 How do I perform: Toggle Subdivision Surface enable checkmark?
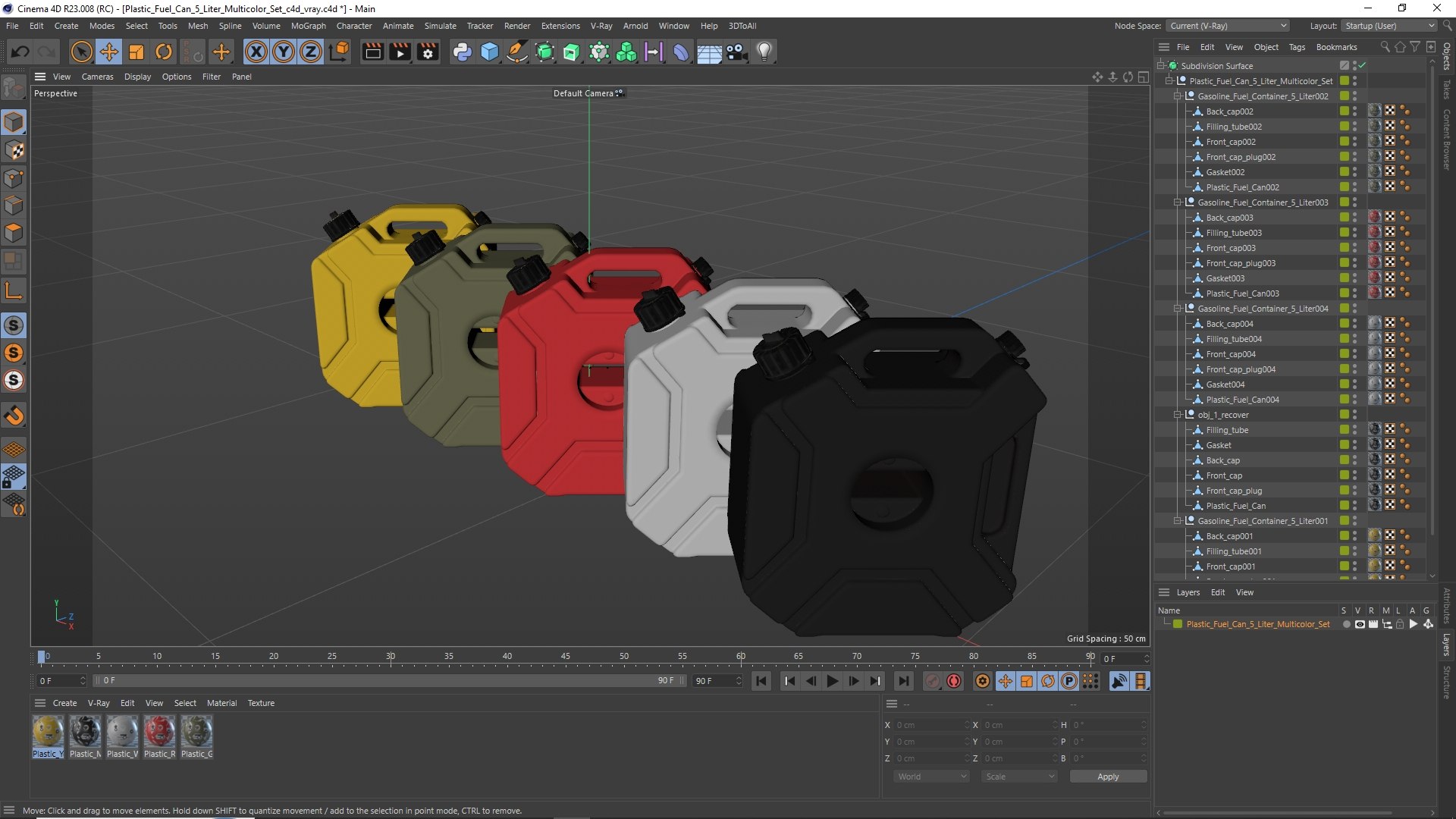click(x=1363, y=65)
